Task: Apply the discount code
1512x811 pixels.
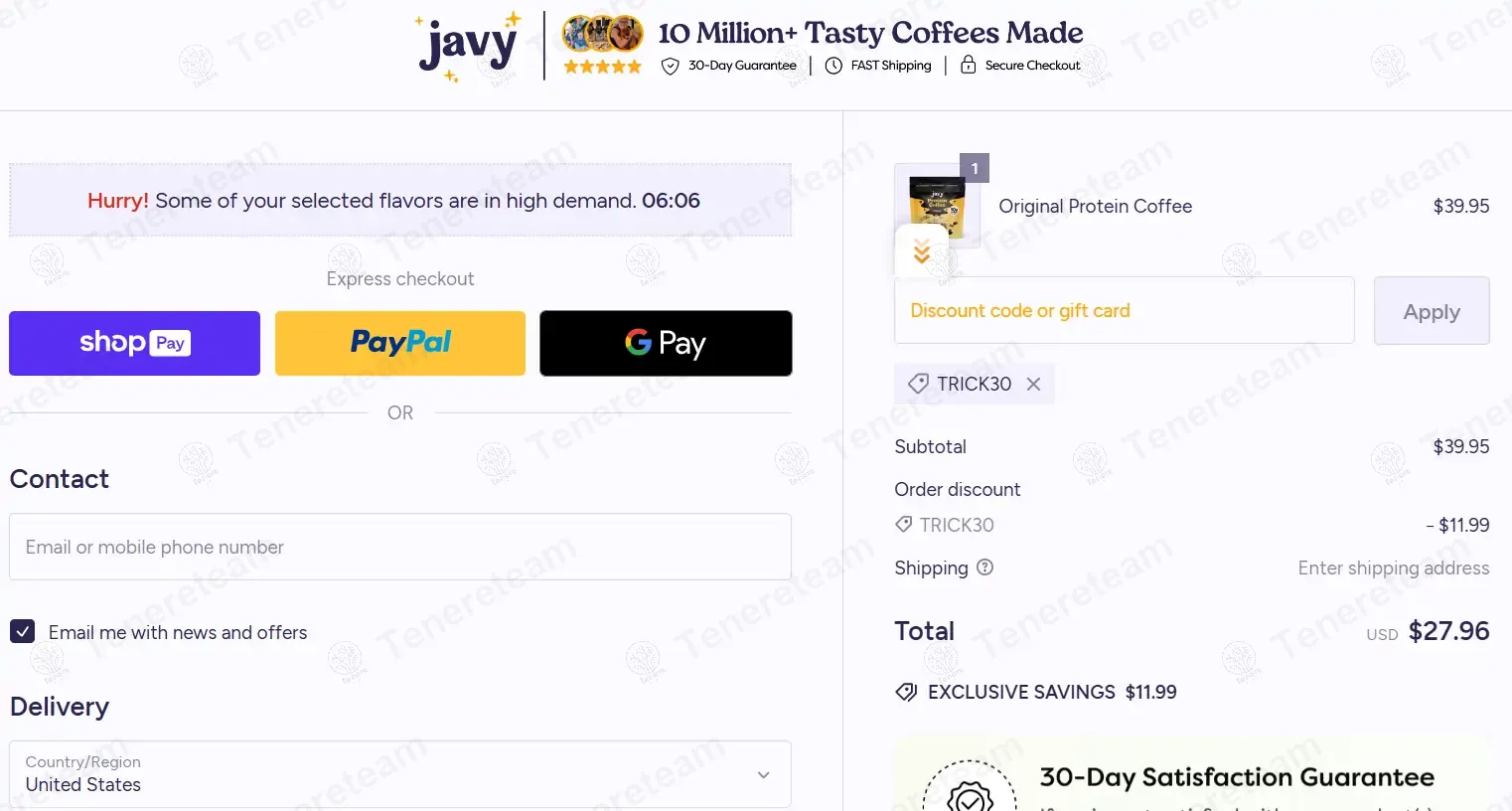Action: 1432,311
